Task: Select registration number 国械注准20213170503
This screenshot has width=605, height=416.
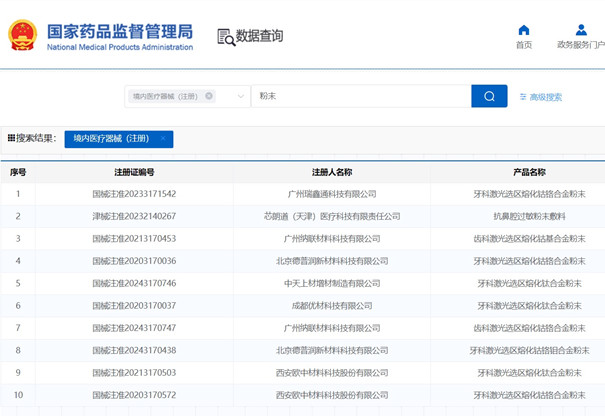Action: pos(134,373)
